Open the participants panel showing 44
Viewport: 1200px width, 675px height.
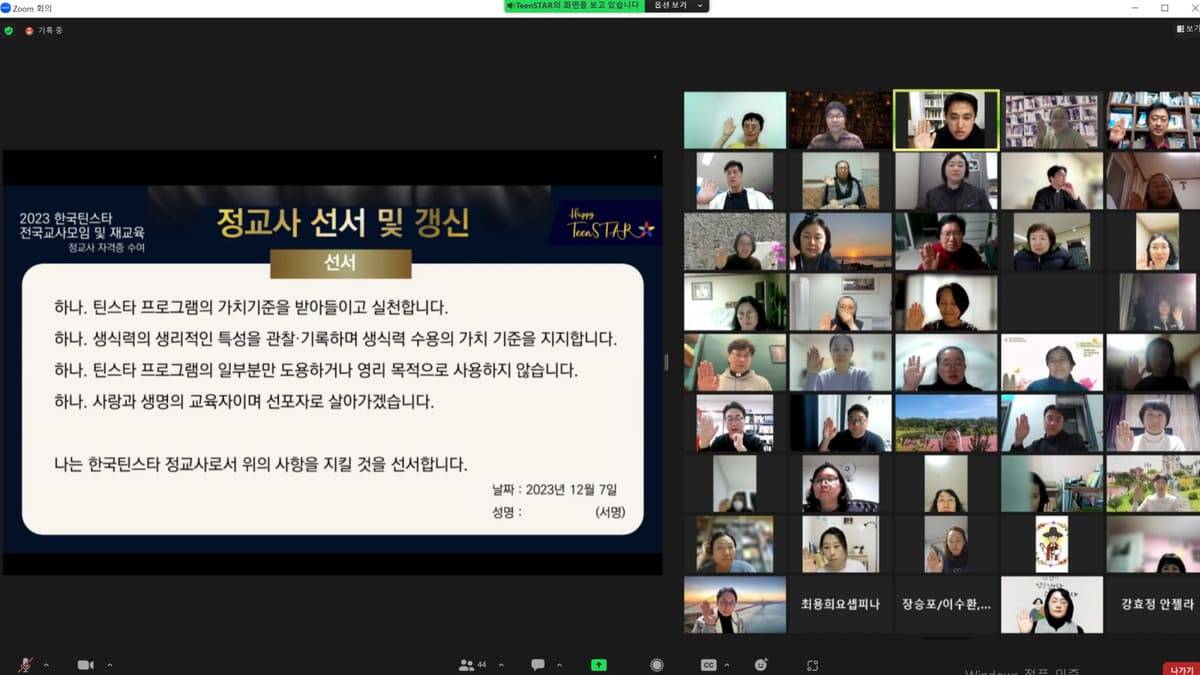(472, 665)
